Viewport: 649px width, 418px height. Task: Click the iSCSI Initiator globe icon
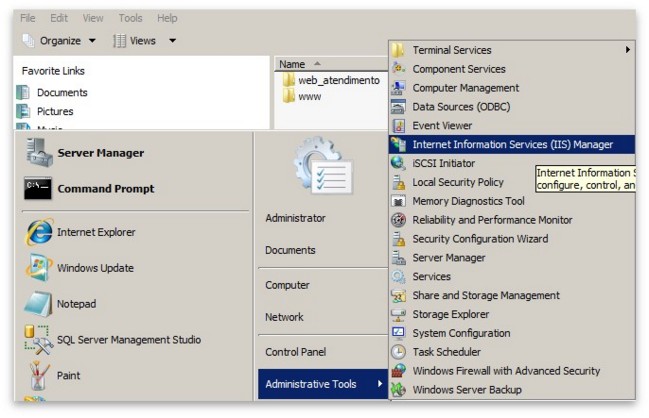tap(398, 163)
